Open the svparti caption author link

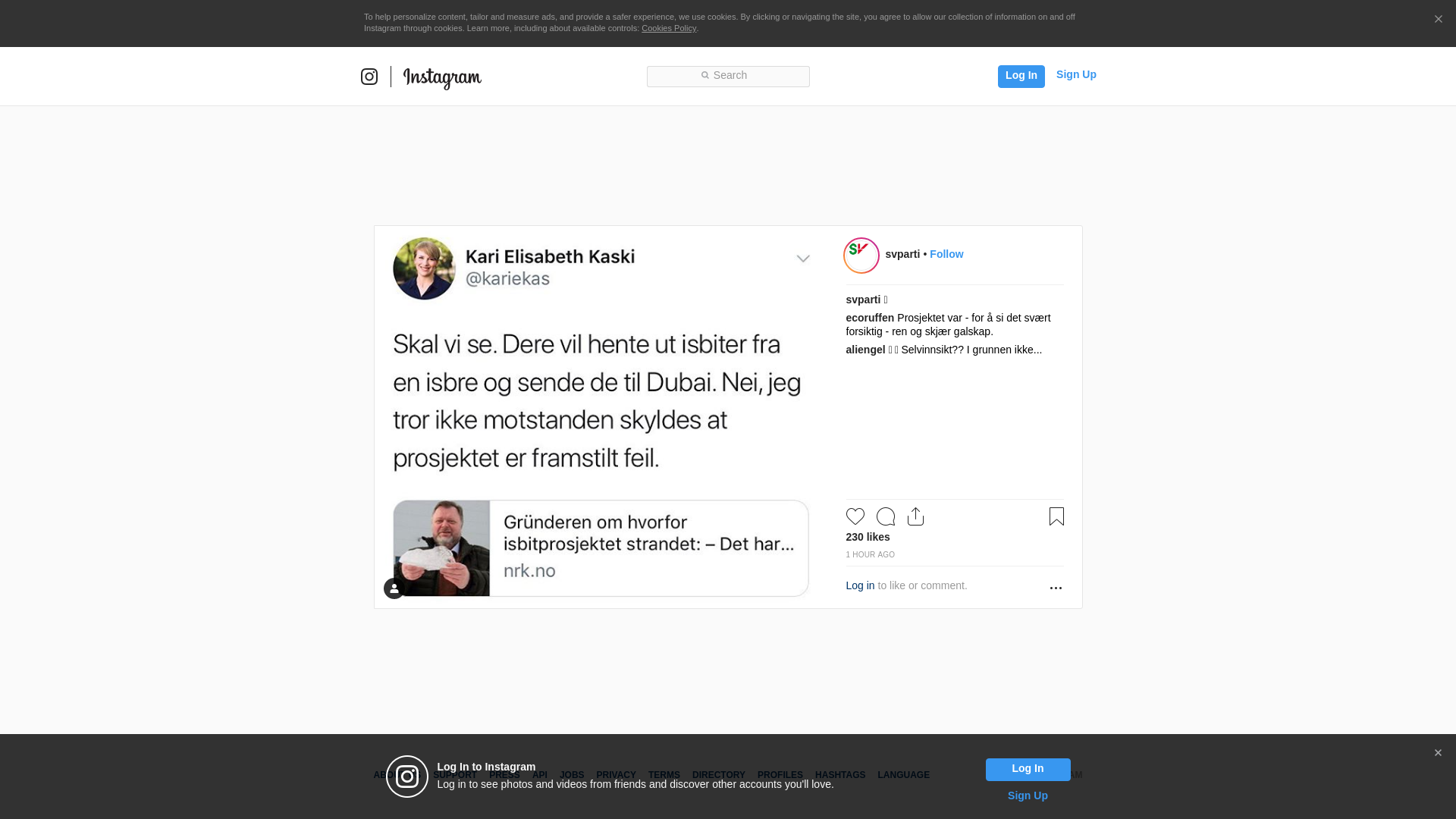pyautogui.click(x=863, y=300)
